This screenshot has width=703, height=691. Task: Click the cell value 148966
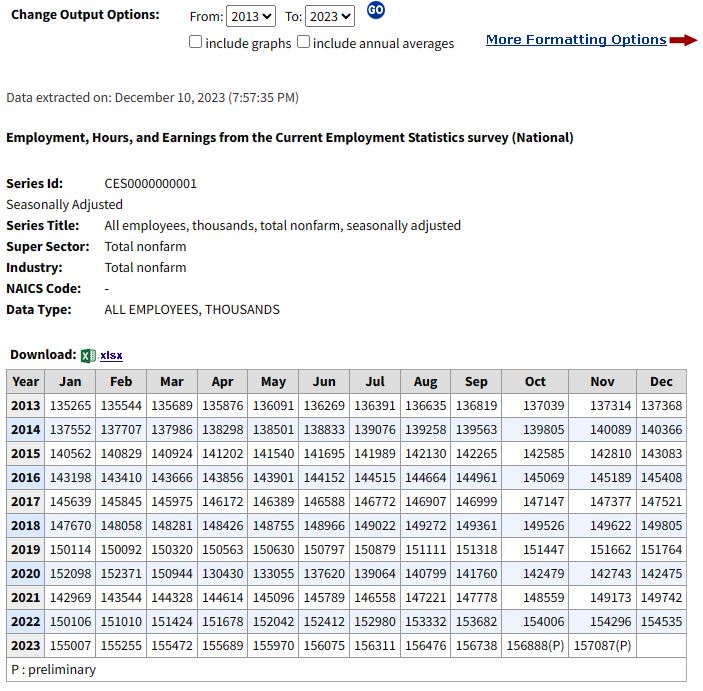pos(324,526)
